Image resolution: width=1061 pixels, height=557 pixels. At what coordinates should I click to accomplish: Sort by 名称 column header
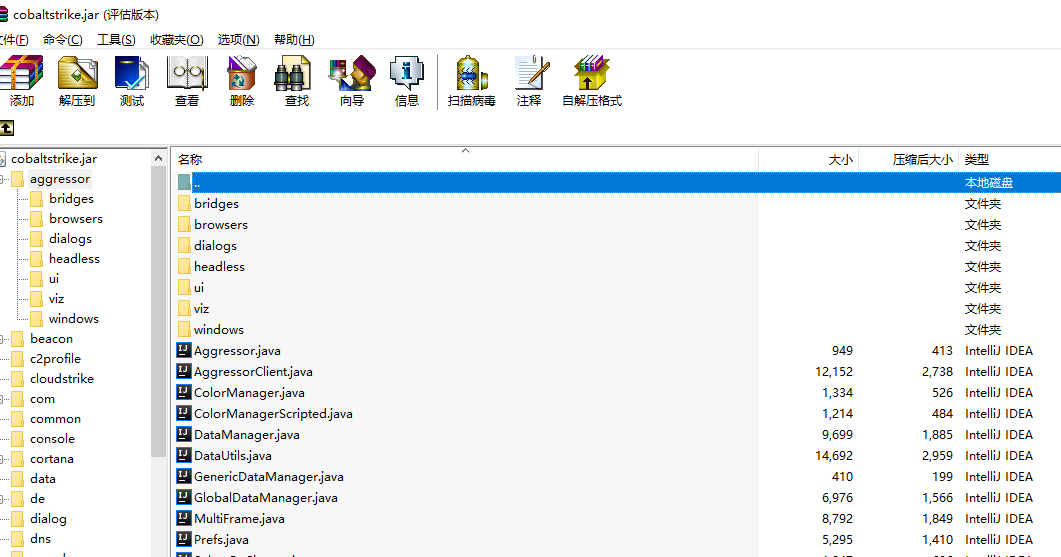tap(464, 160)
